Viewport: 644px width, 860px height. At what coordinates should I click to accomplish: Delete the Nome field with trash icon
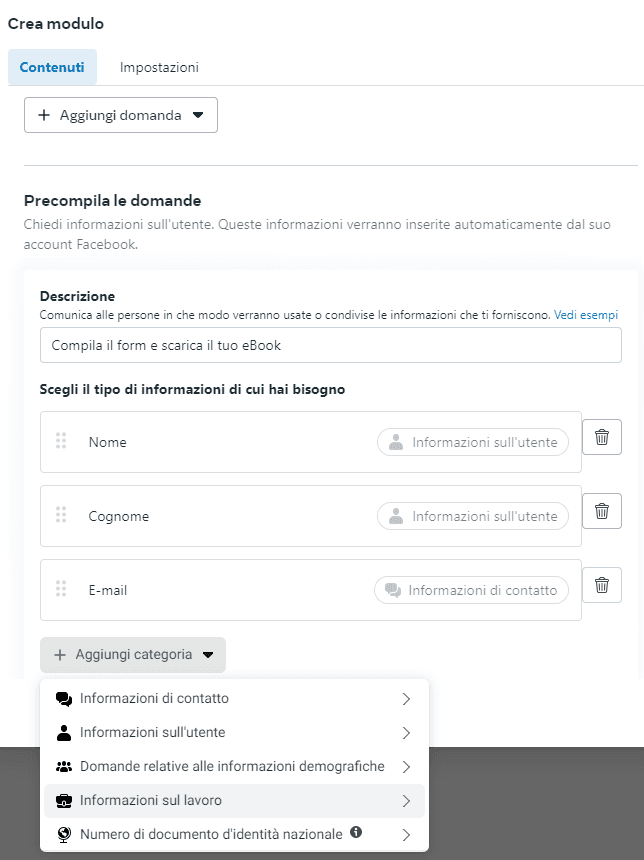pyautogui.click(x=601, y=437)
